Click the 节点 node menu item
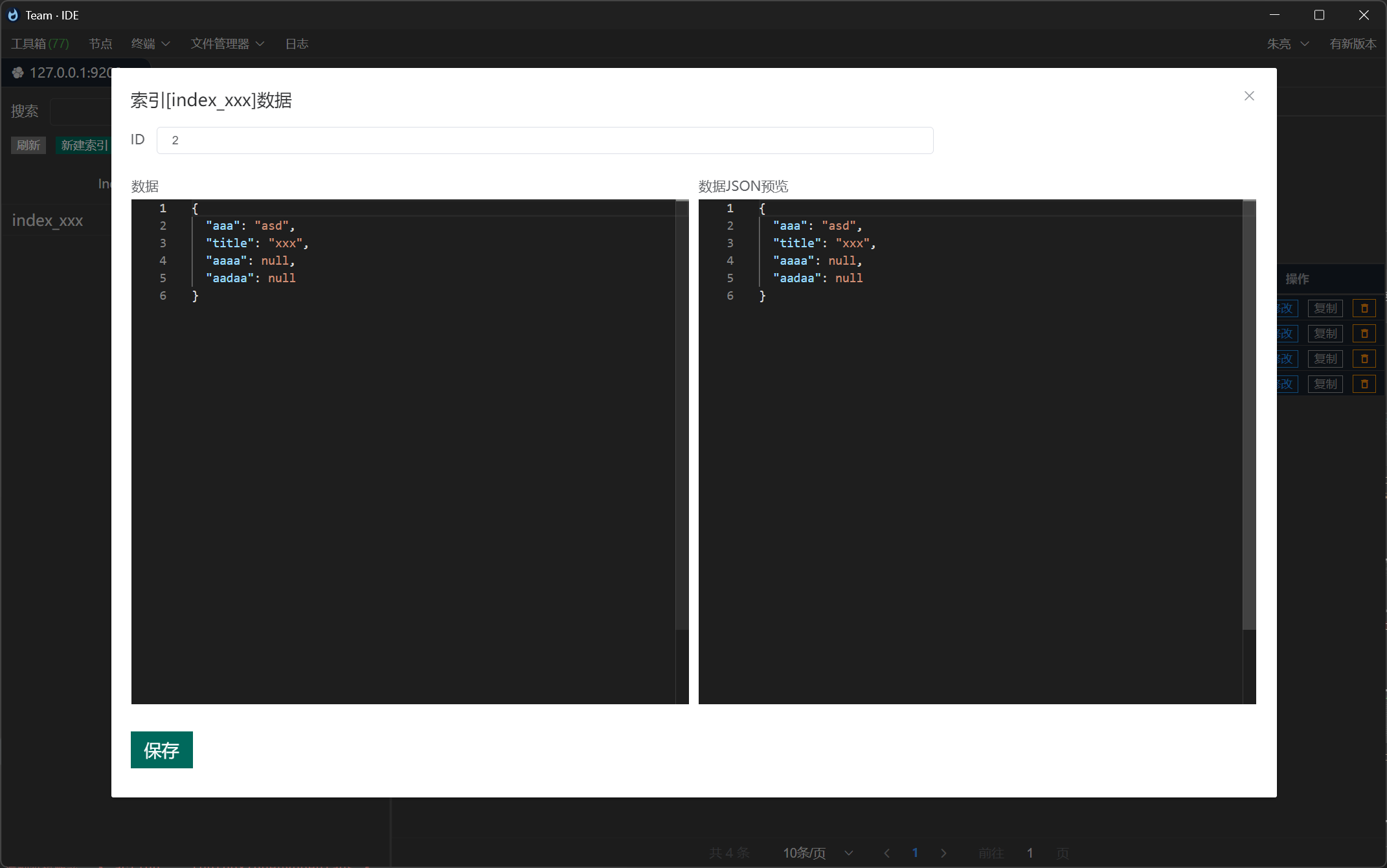Viewport: 1387px width, 868px height. (100, 43)
